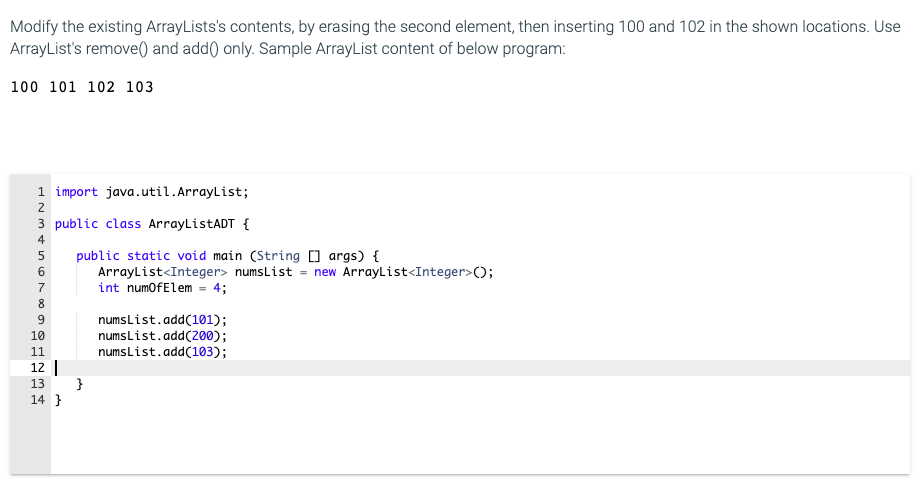
Task: Click the numOfElem variable name
Action: [x=159, y=288]
